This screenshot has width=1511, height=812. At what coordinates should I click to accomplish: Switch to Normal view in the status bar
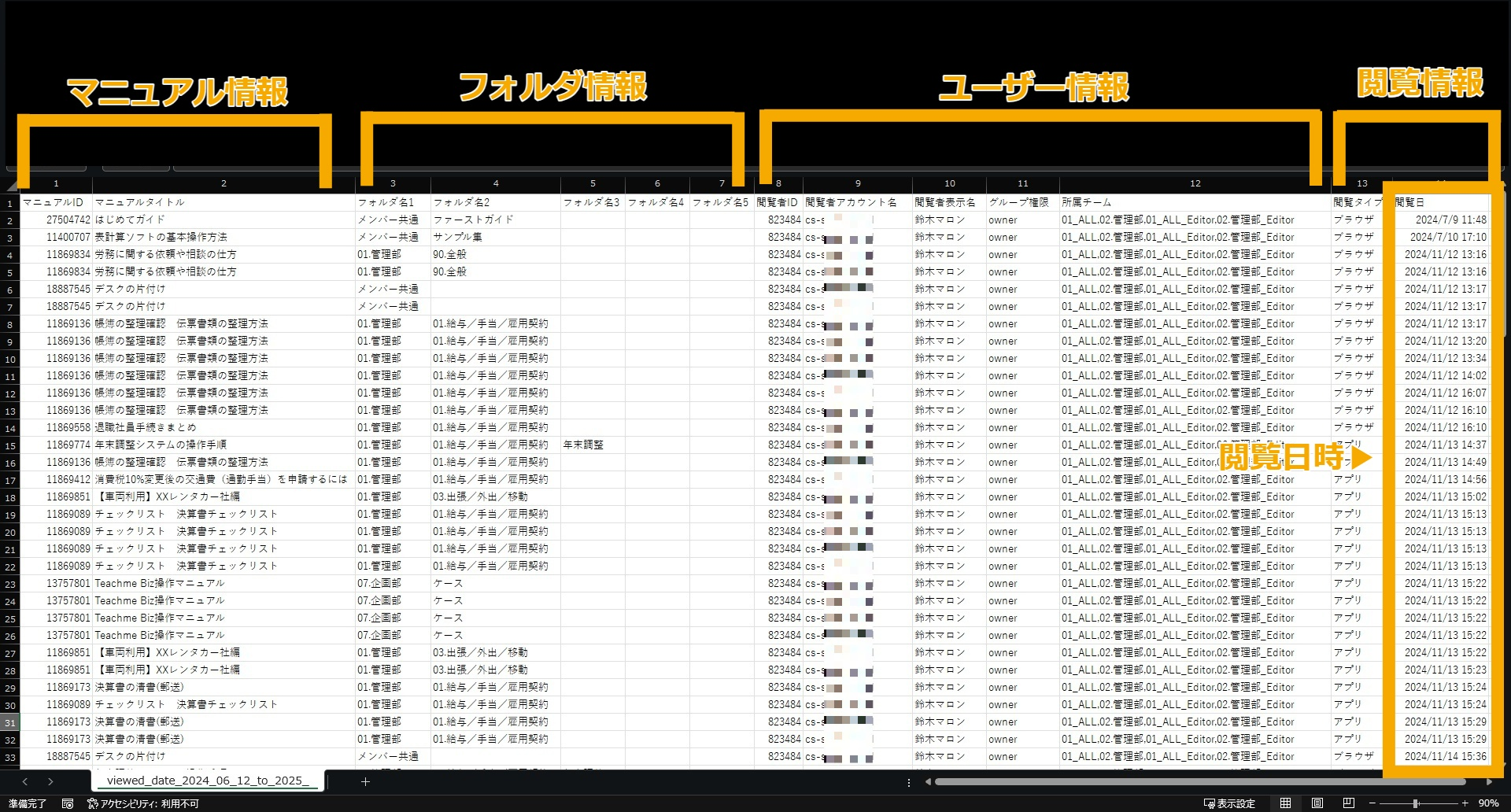coord(1286,804)
